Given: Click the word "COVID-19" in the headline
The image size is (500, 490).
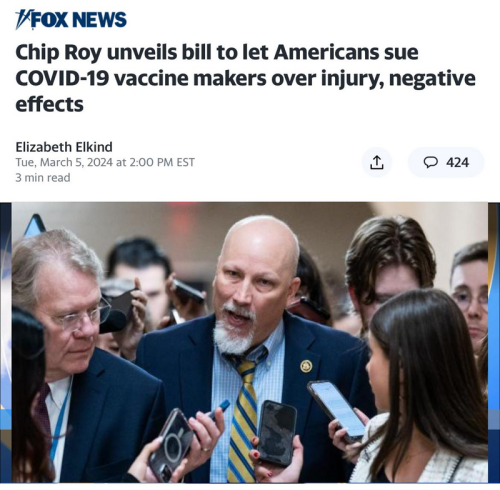Looking at the screenshot, I should (62, 78).
